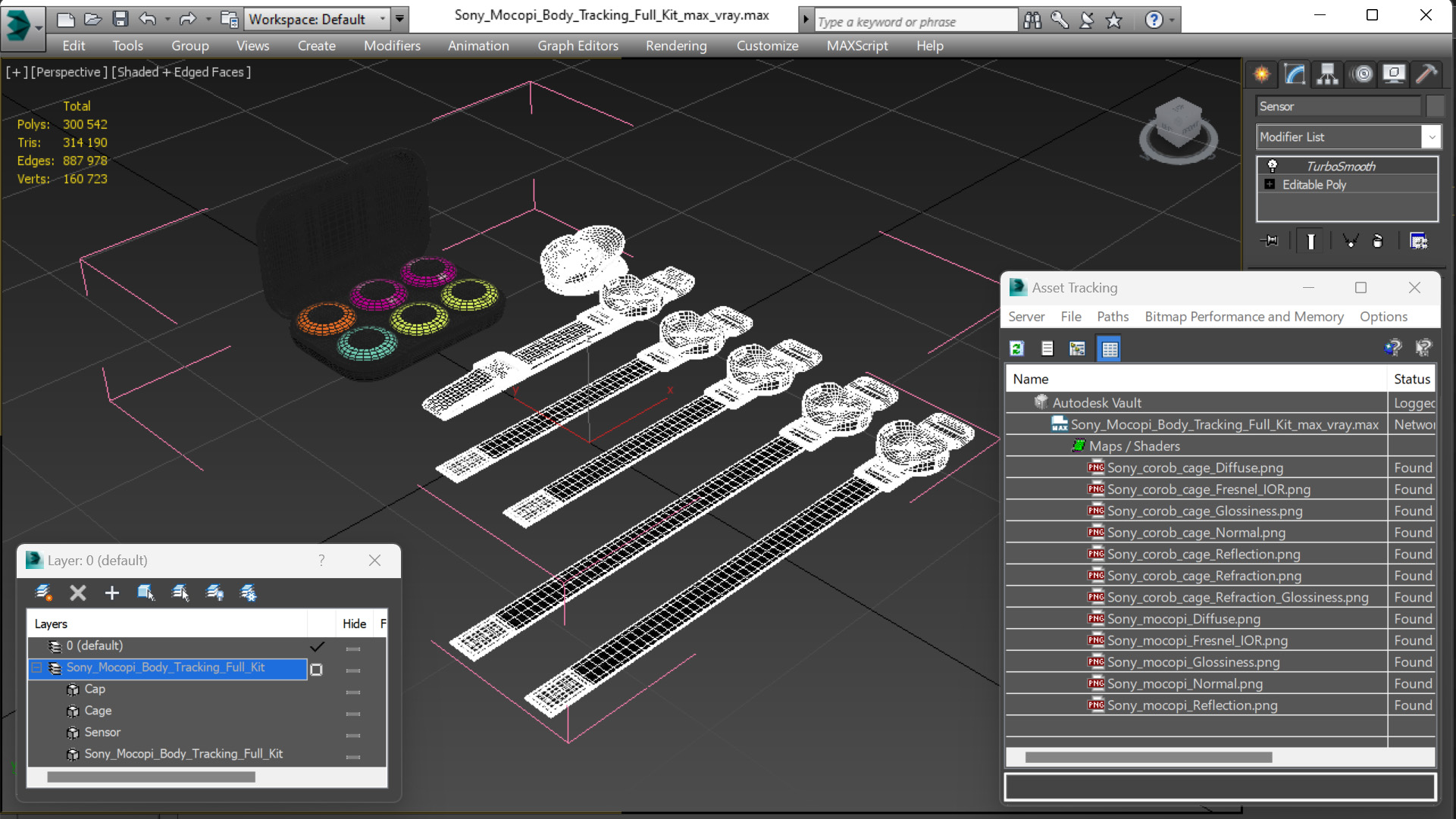Click the Sensor object color swatch
The image size is (1456, 819).
click(1435, 106)
